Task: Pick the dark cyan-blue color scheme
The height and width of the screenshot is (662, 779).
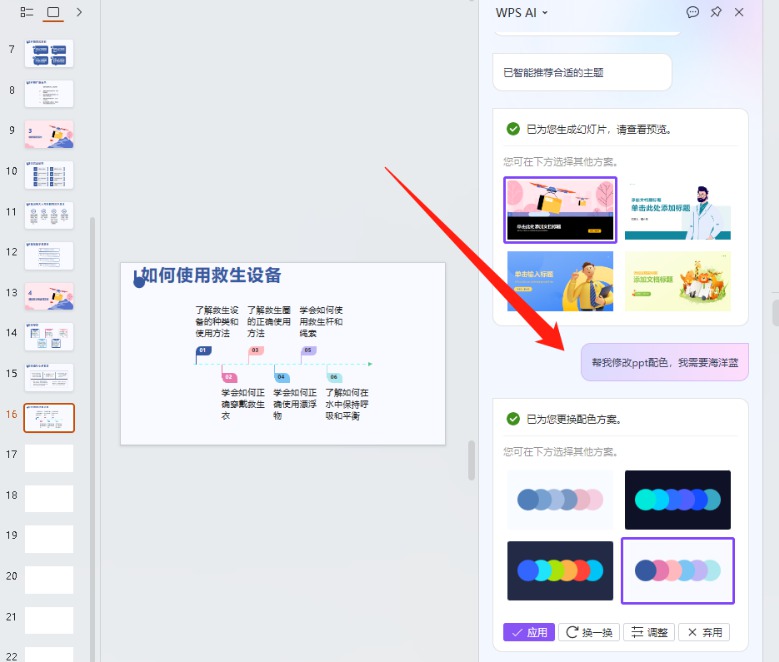Action: [678, 499]
